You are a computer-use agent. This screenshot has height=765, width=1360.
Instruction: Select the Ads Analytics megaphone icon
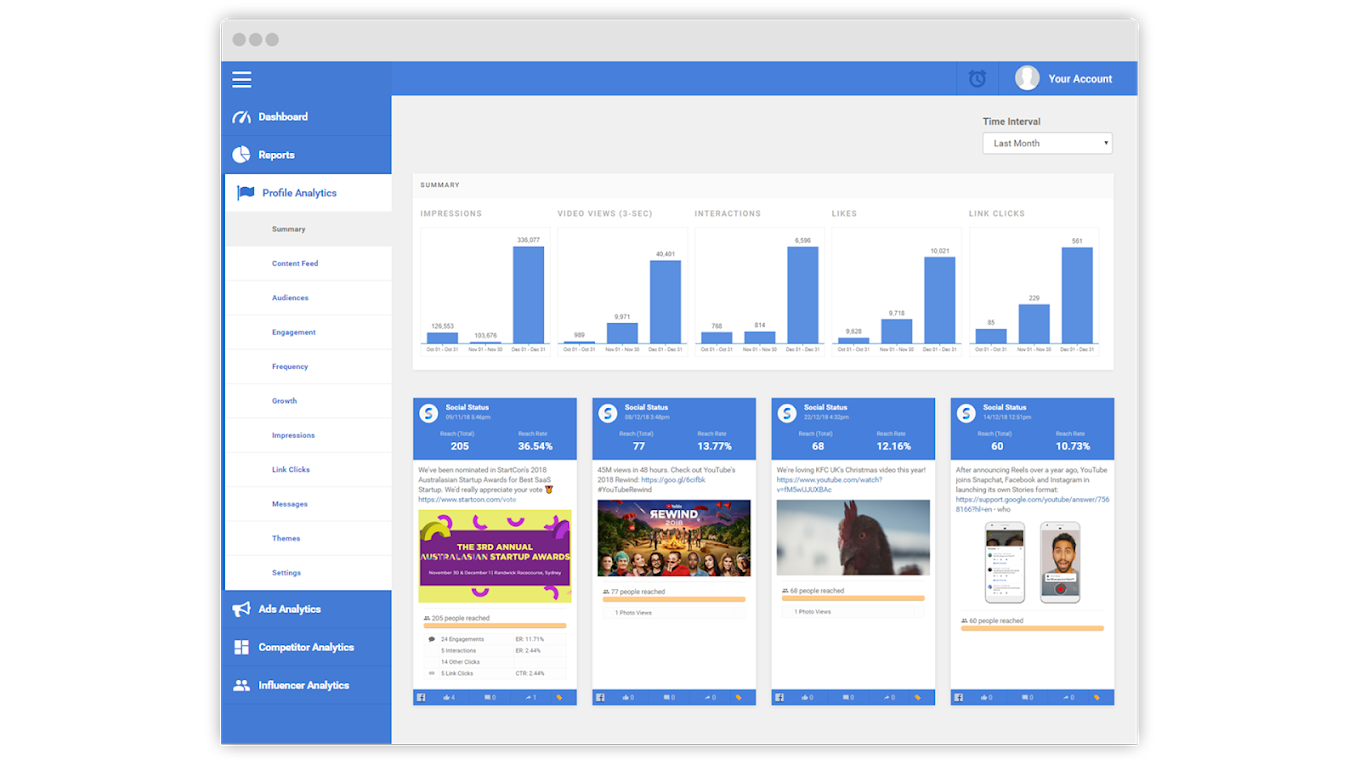(x=240, y=608)
